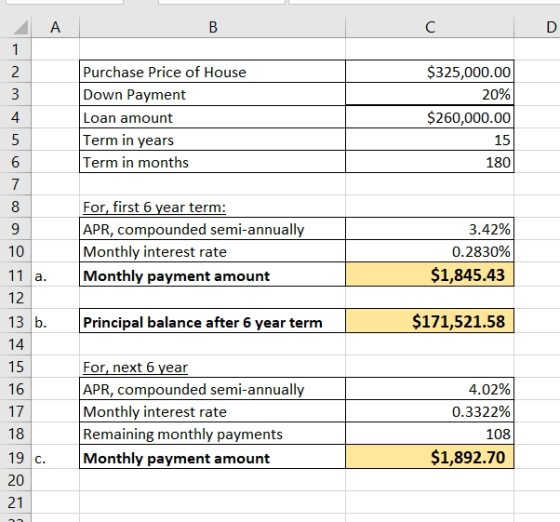The image size is (560, 522).
Task: Click the $325,000.00 value cell
Action: pyautogui.click(x=430, y=72)
